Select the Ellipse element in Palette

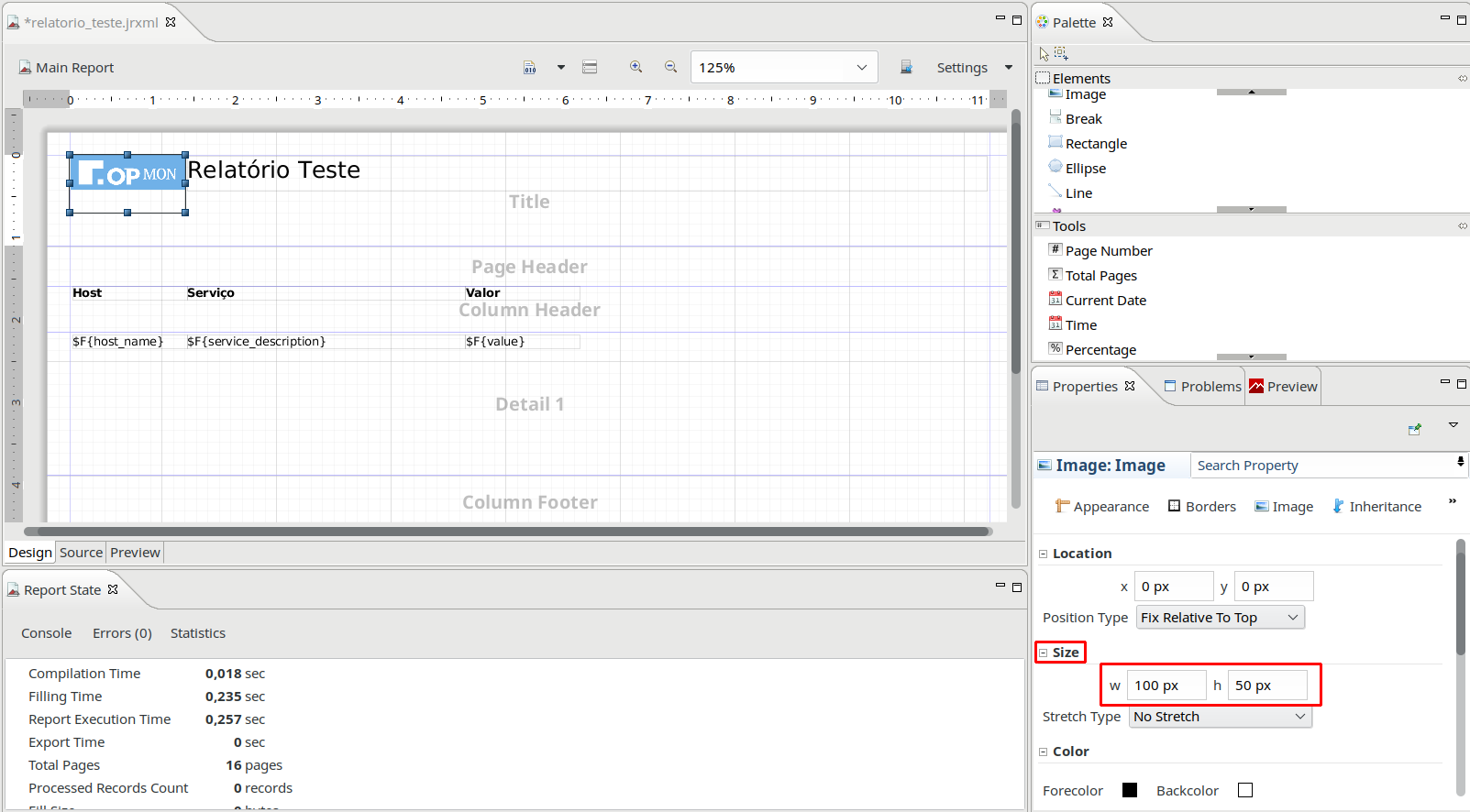tap(1085, 169)
